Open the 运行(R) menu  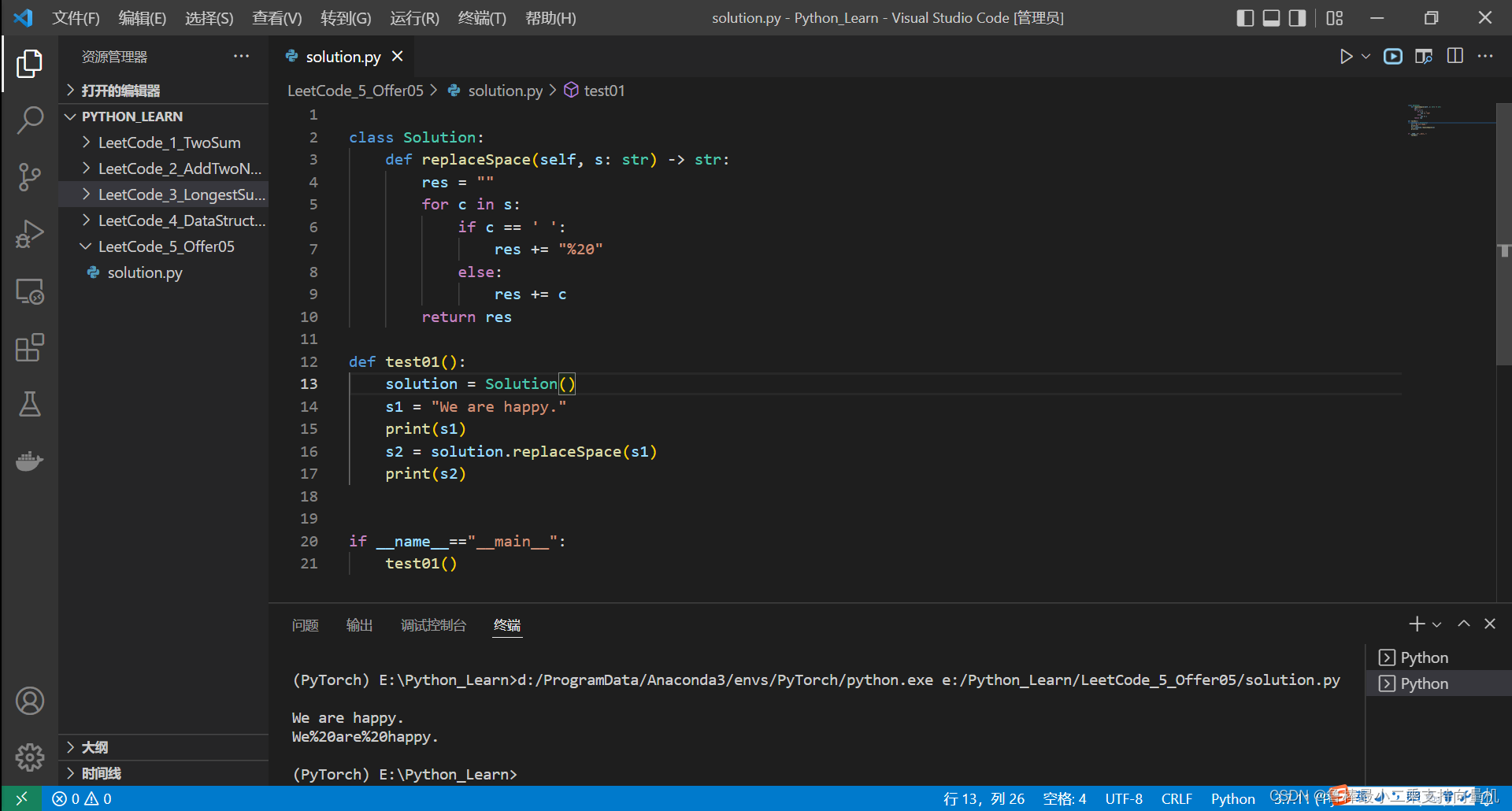coord(415,18)
